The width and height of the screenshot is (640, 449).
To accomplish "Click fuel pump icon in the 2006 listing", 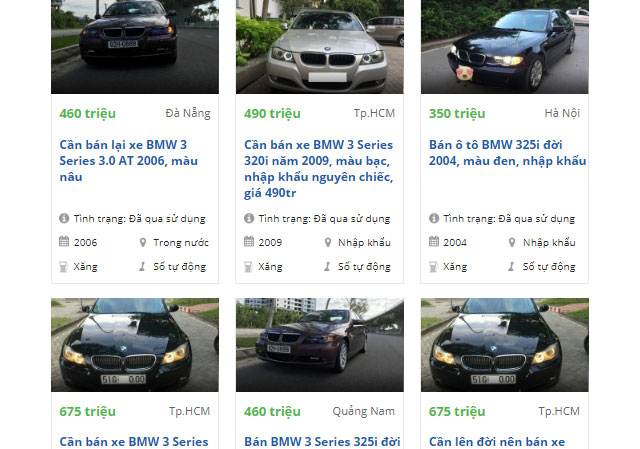I will tap(63, 267).
